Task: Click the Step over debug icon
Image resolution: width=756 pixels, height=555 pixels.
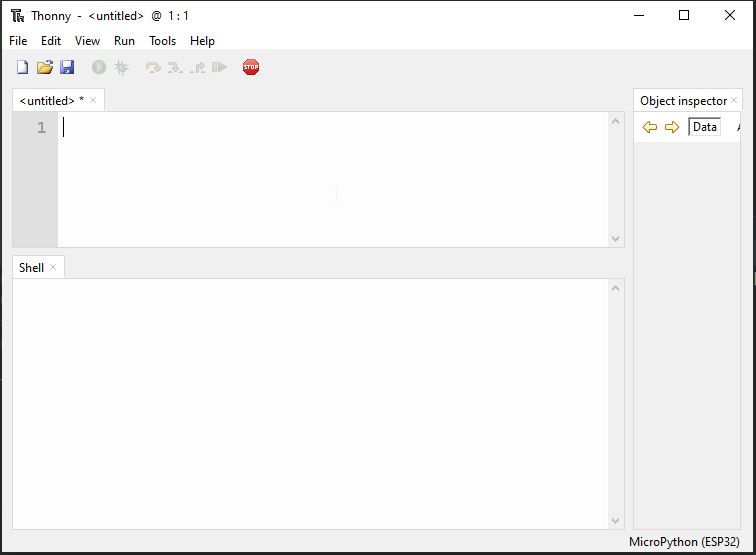Action: 153,67
